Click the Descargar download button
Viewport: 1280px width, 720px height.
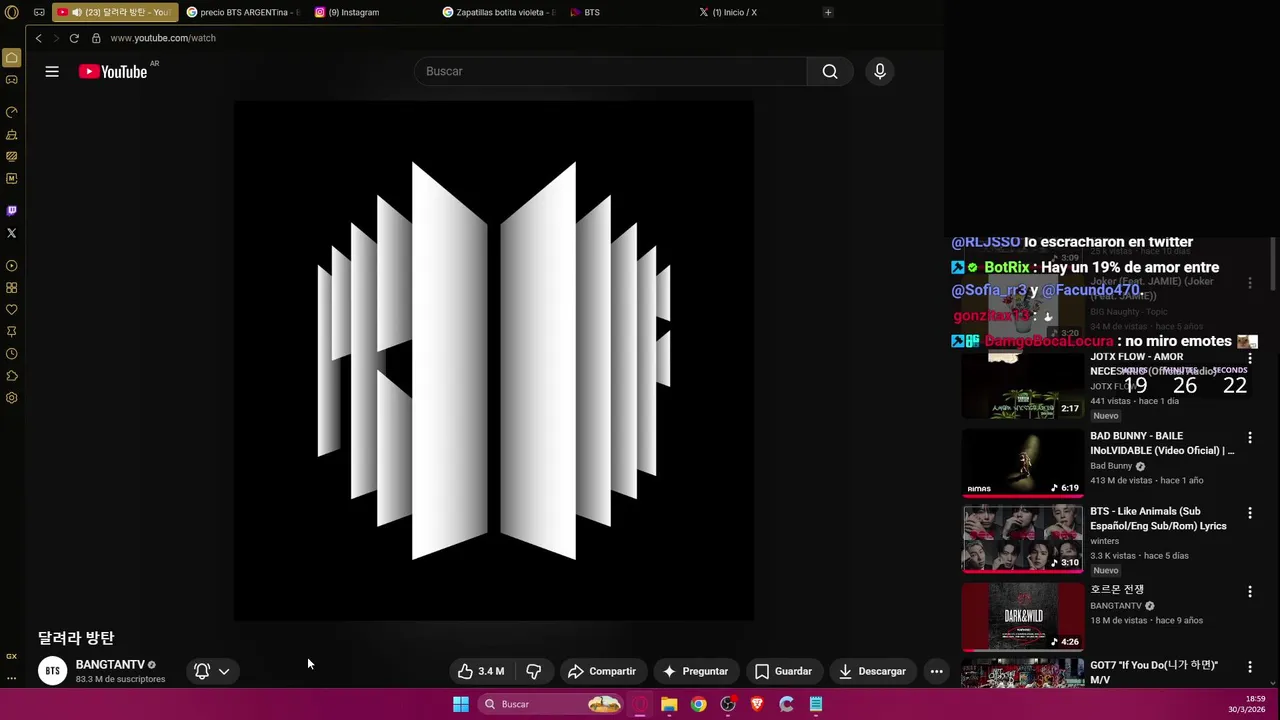[872, 671]
